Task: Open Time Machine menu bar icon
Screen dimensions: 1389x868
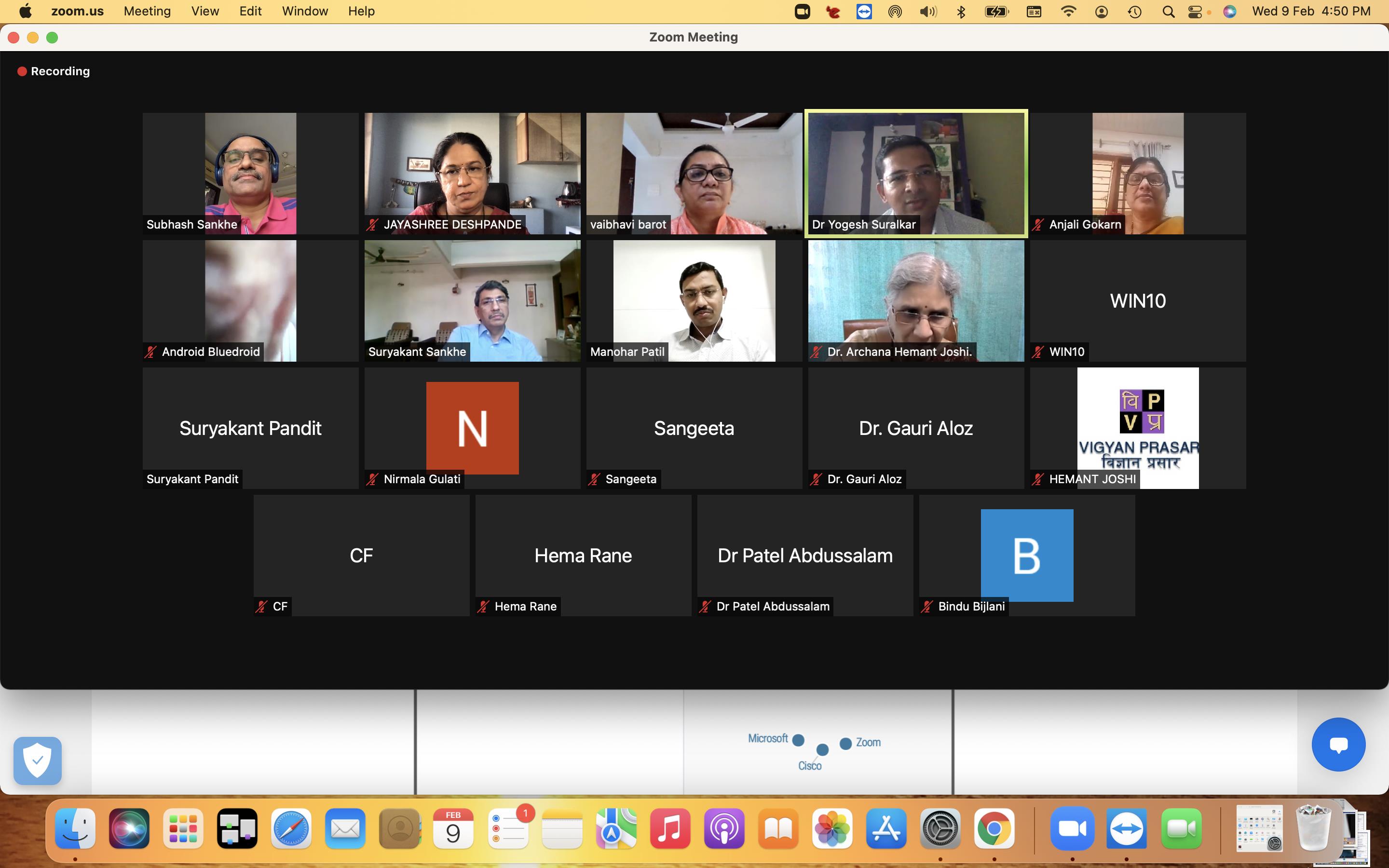Action: tap(1134, 12)
